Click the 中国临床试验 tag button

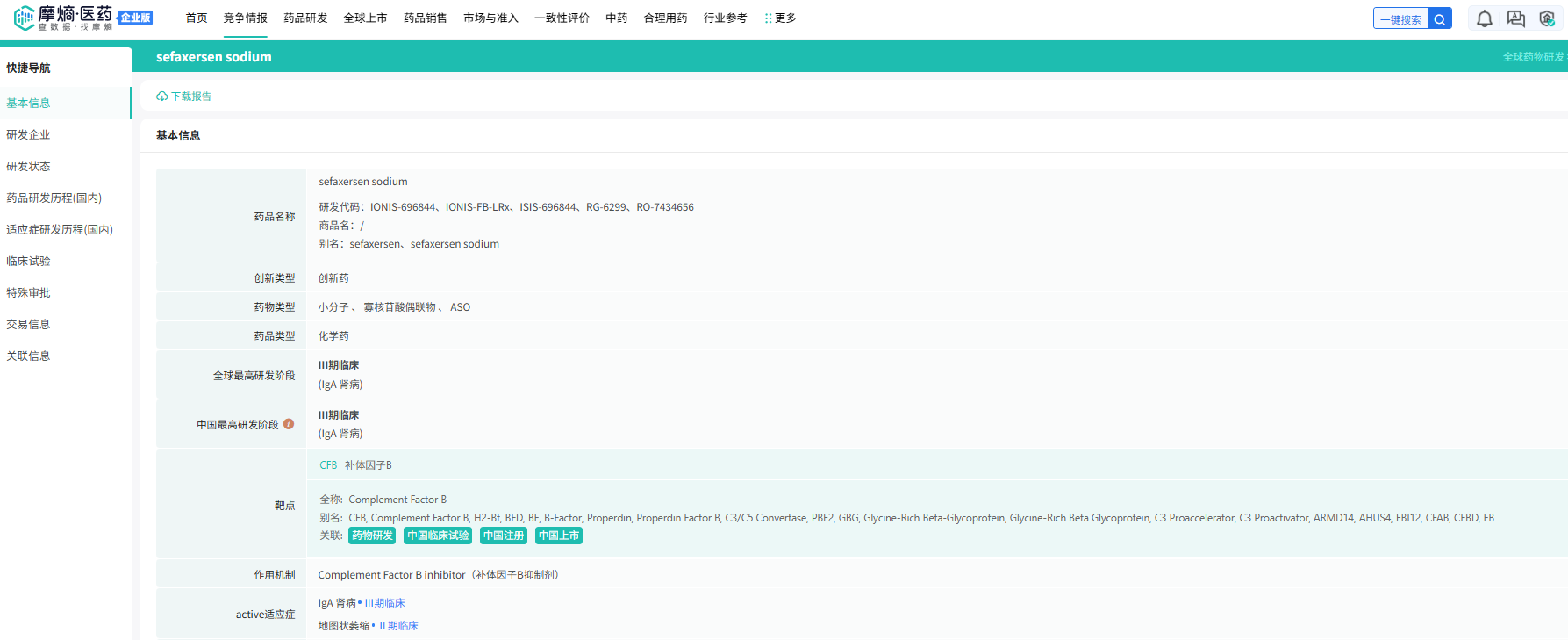click(438, 536)
